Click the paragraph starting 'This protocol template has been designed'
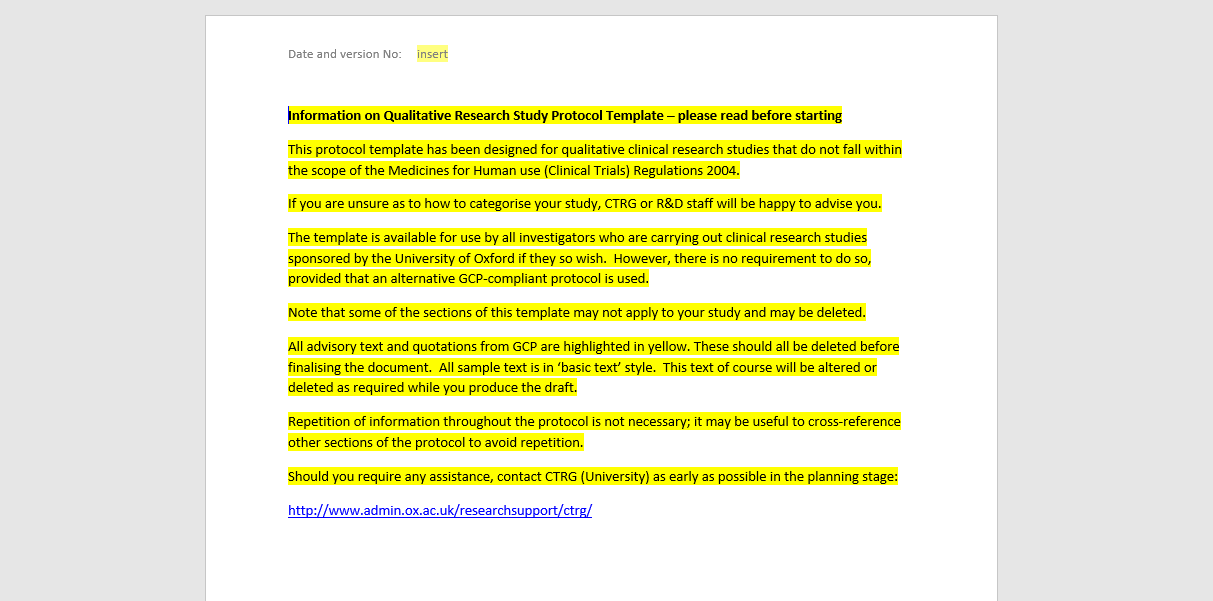Viewport: 1213px width, 601px height. 595,160
